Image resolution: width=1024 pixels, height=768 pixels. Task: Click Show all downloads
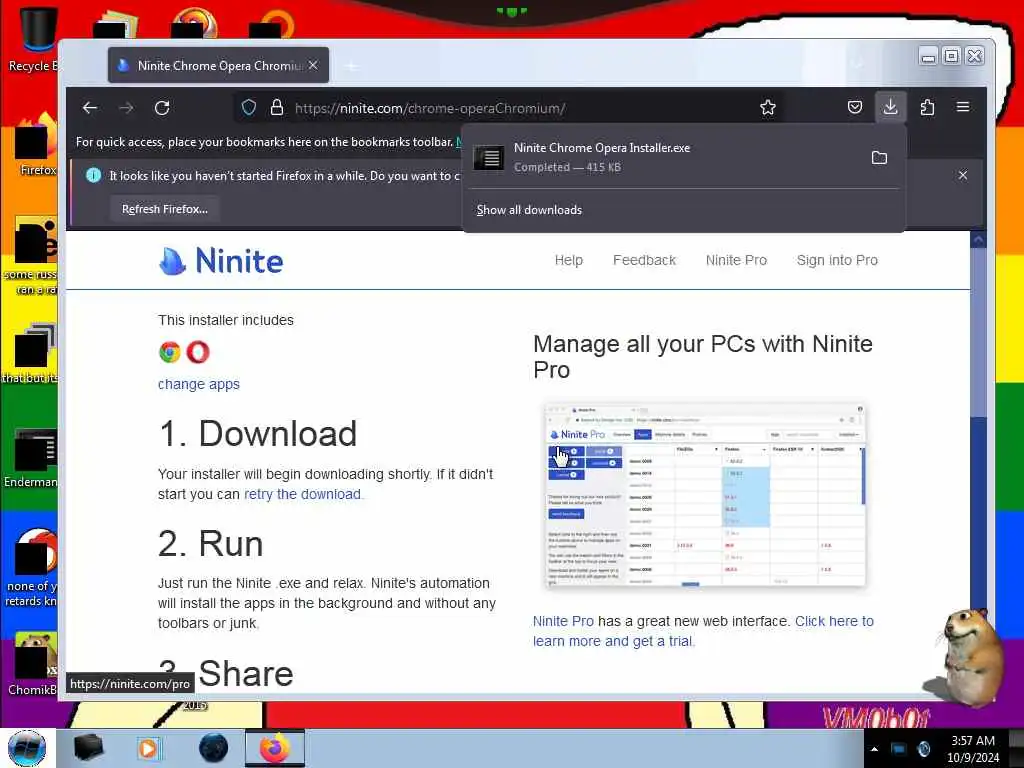(x=529, y=210)
